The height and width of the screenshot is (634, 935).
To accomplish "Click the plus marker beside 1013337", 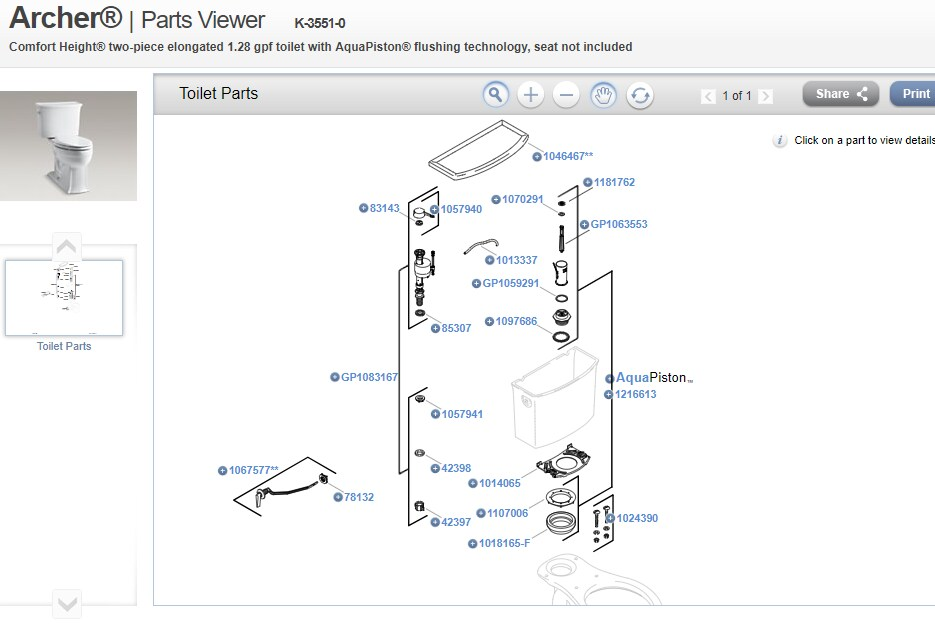I will [490, 260].
